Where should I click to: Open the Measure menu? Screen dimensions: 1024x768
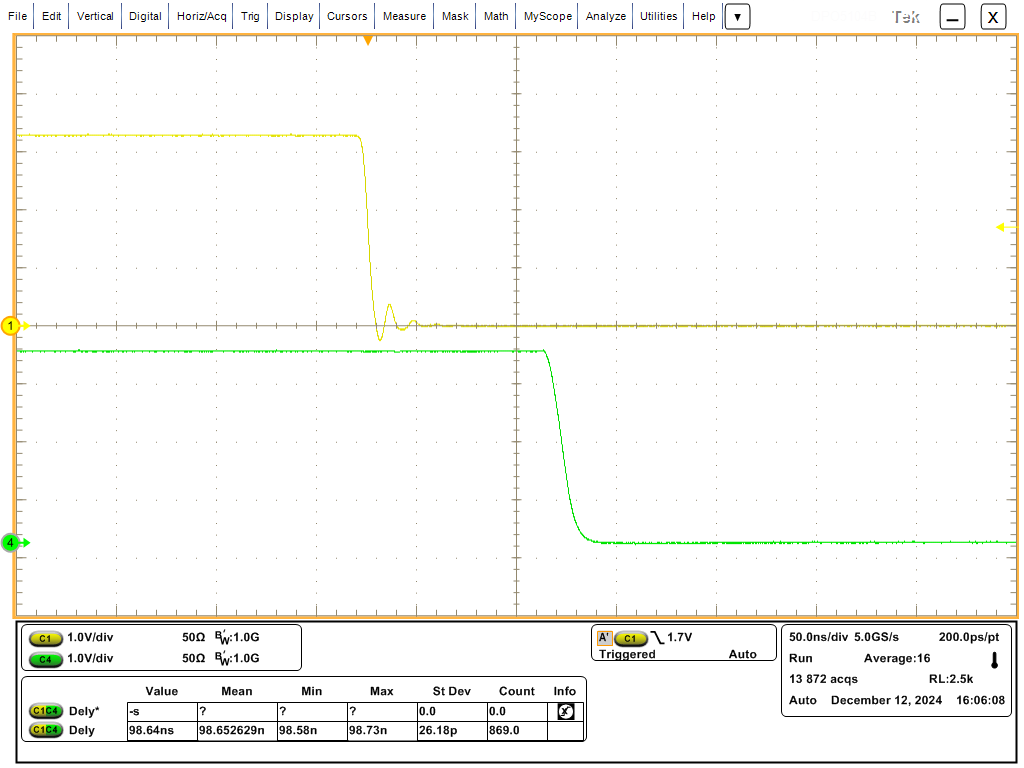pos(404,16)
